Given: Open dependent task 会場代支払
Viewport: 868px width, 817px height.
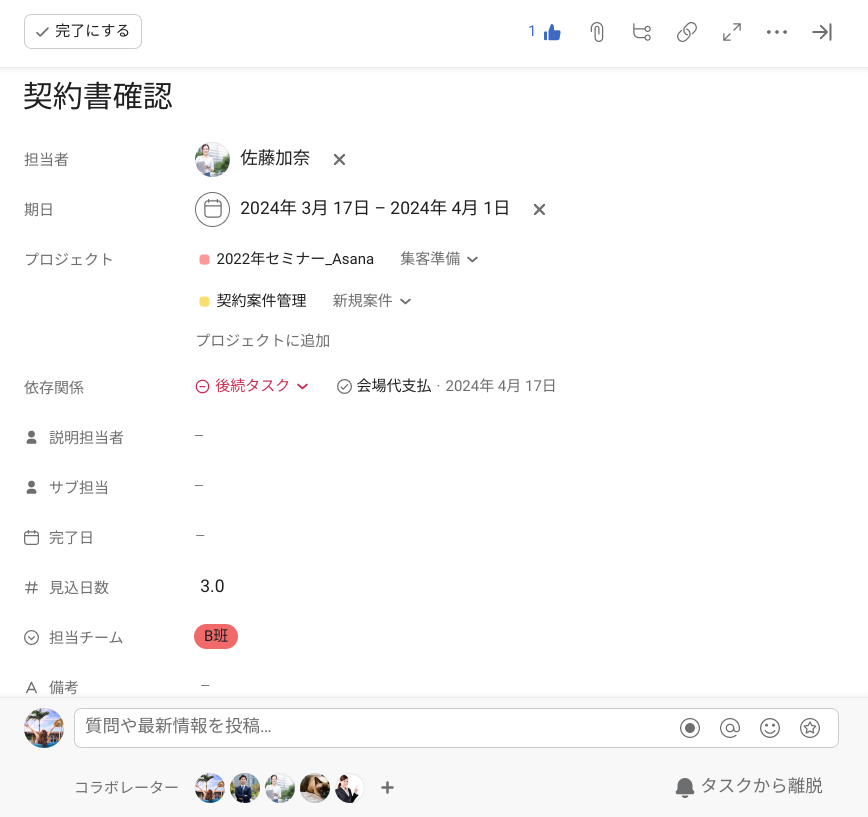Looking at the screenshot, I should 394,386.
